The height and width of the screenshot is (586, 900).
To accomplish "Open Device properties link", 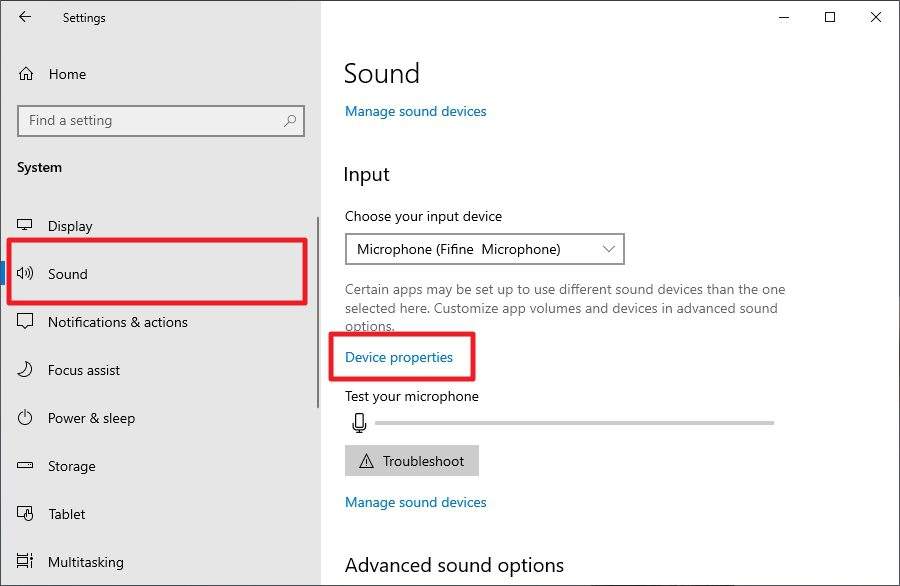I will pyautogui.click(x=402, y=357).
